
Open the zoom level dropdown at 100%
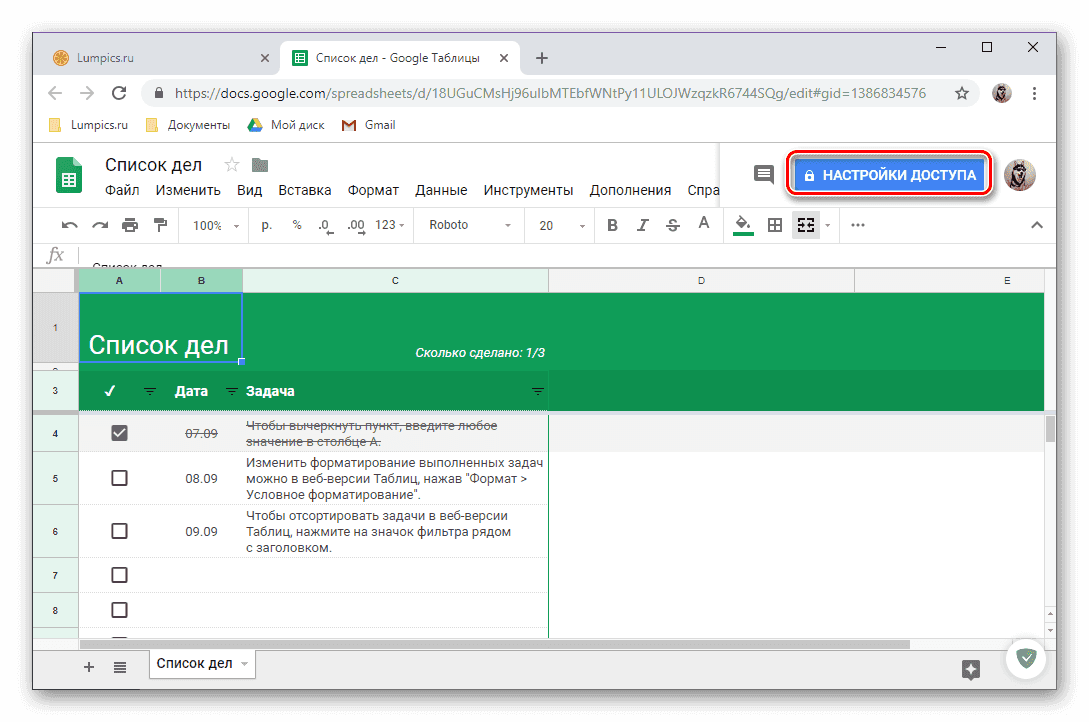click(212, 225)
